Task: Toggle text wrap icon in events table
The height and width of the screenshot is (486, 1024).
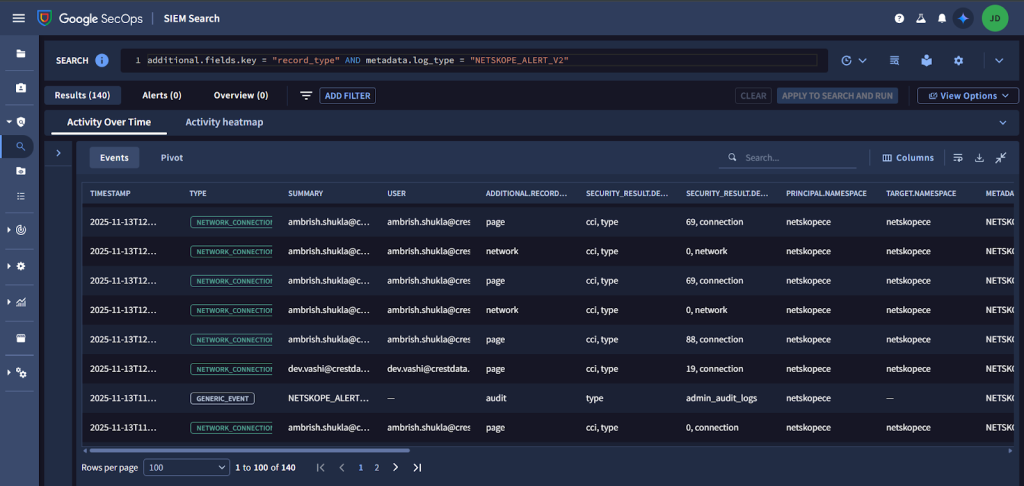Action: (958, 157)
